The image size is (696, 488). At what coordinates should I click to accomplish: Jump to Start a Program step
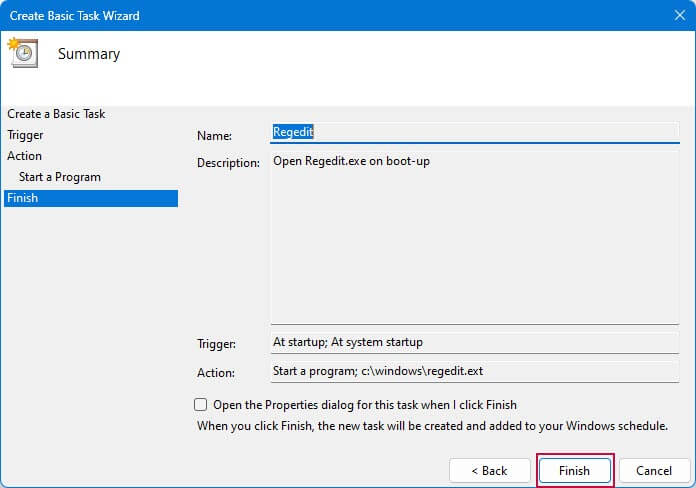60,177
